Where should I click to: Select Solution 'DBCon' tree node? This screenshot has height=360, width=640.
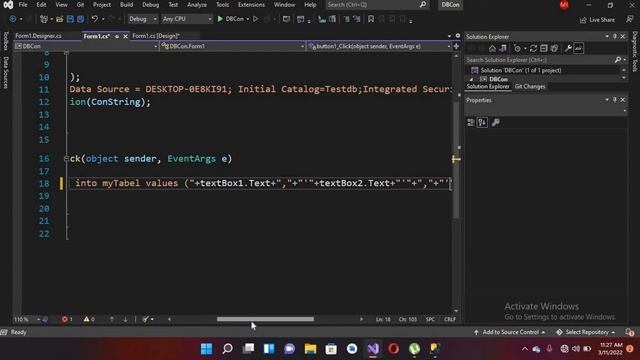pos(520,70)
